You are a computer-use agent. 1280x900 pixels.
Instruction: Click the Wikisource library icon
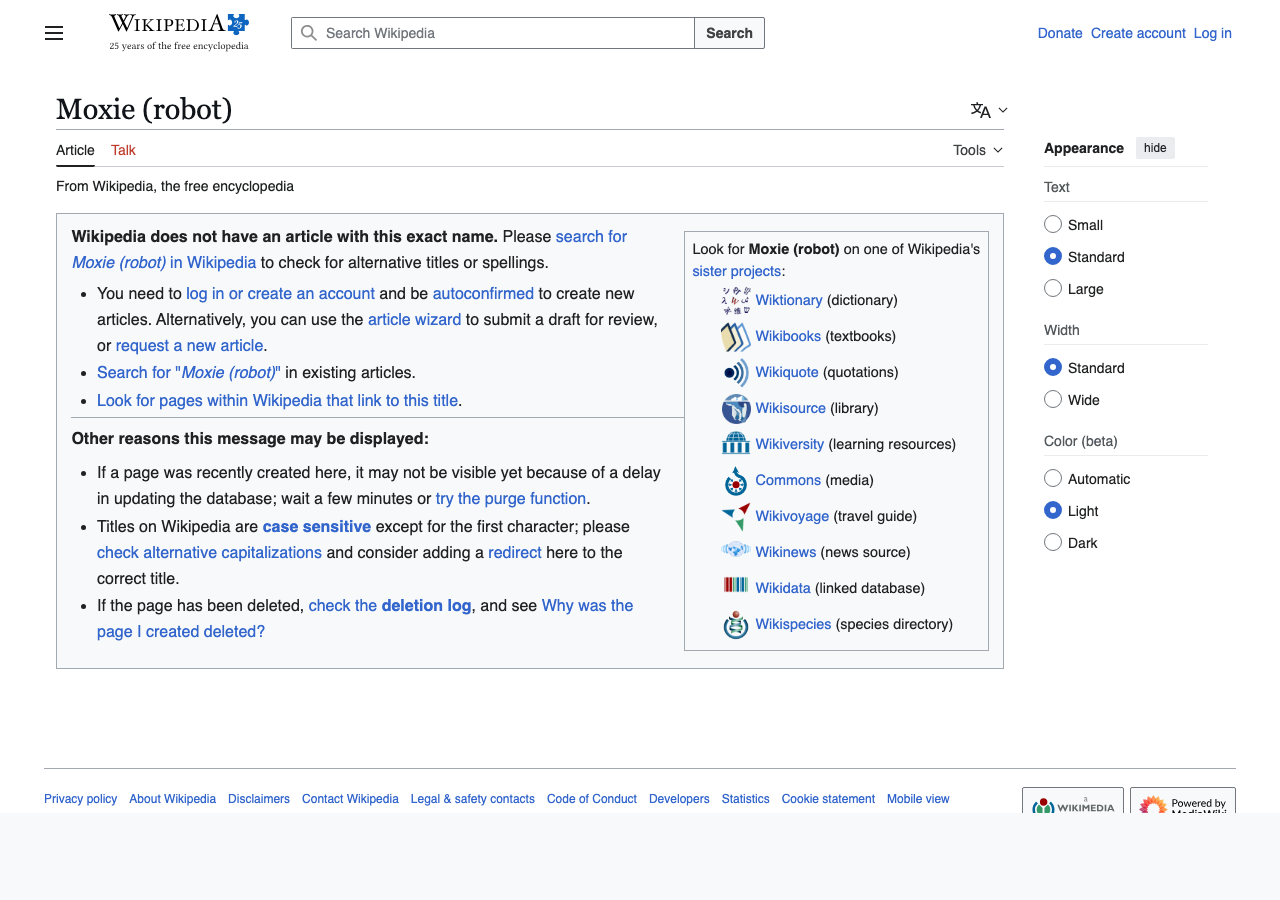(x=735, y=408)
